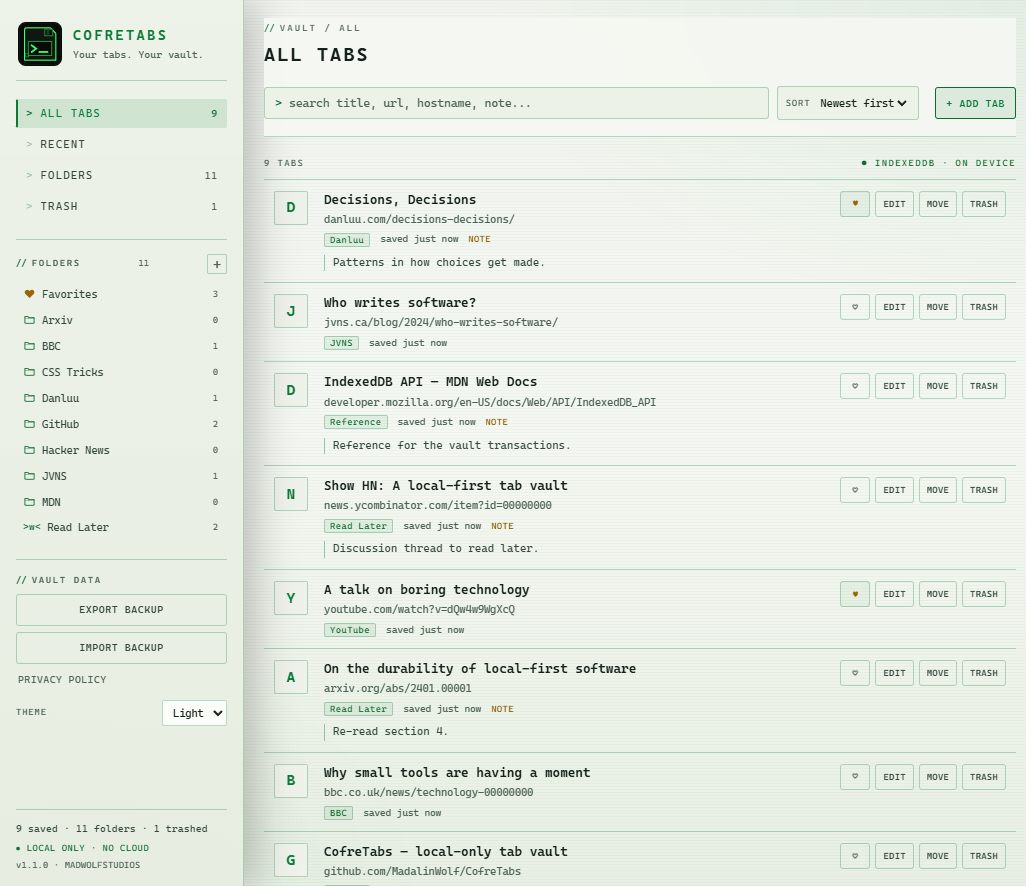Click Export Backup
This screenshot has width=1026, height=886.
coord(121,610)
